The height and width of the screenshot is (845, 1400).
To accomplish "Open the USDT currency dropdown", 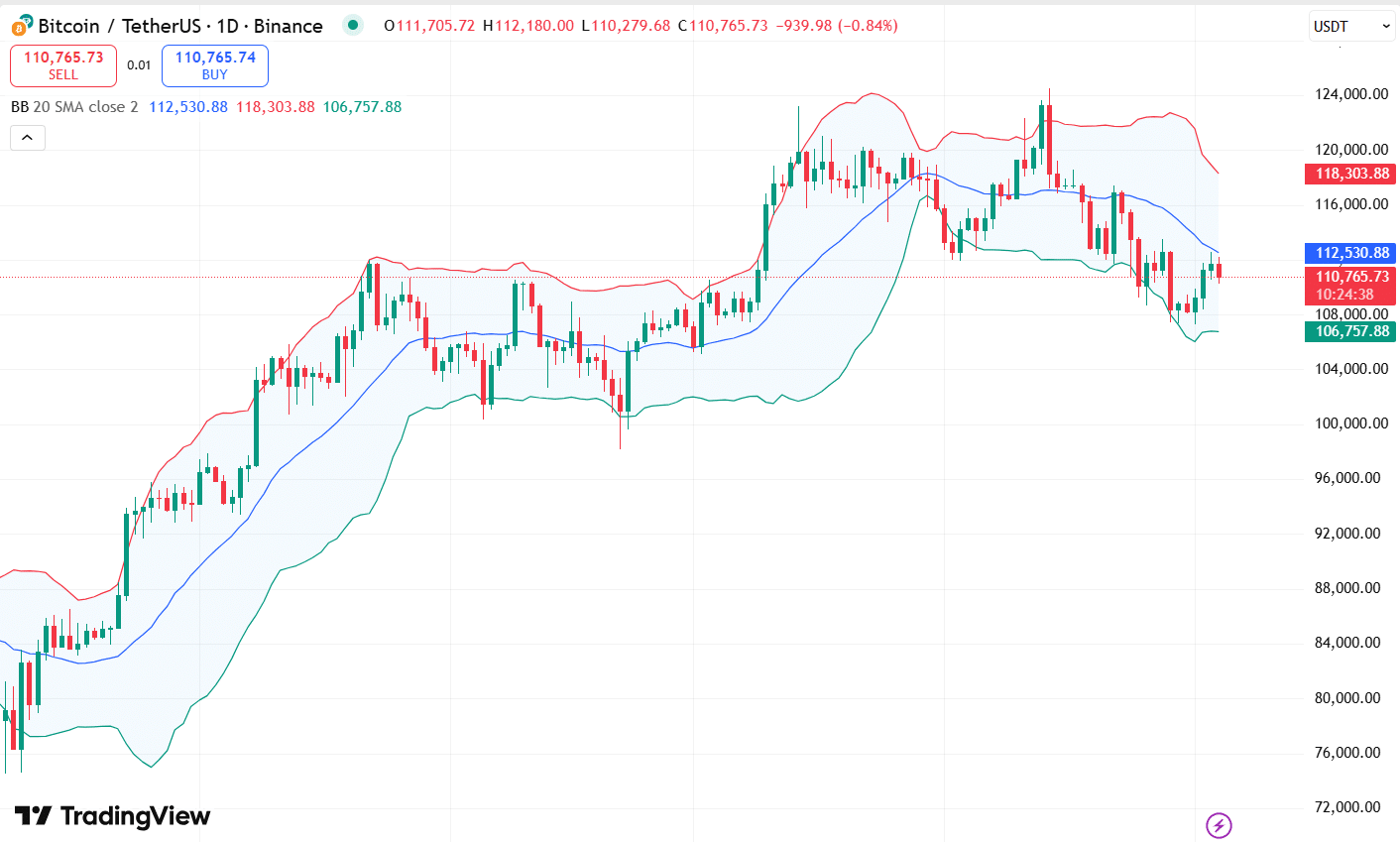I will pos(1345,27).
